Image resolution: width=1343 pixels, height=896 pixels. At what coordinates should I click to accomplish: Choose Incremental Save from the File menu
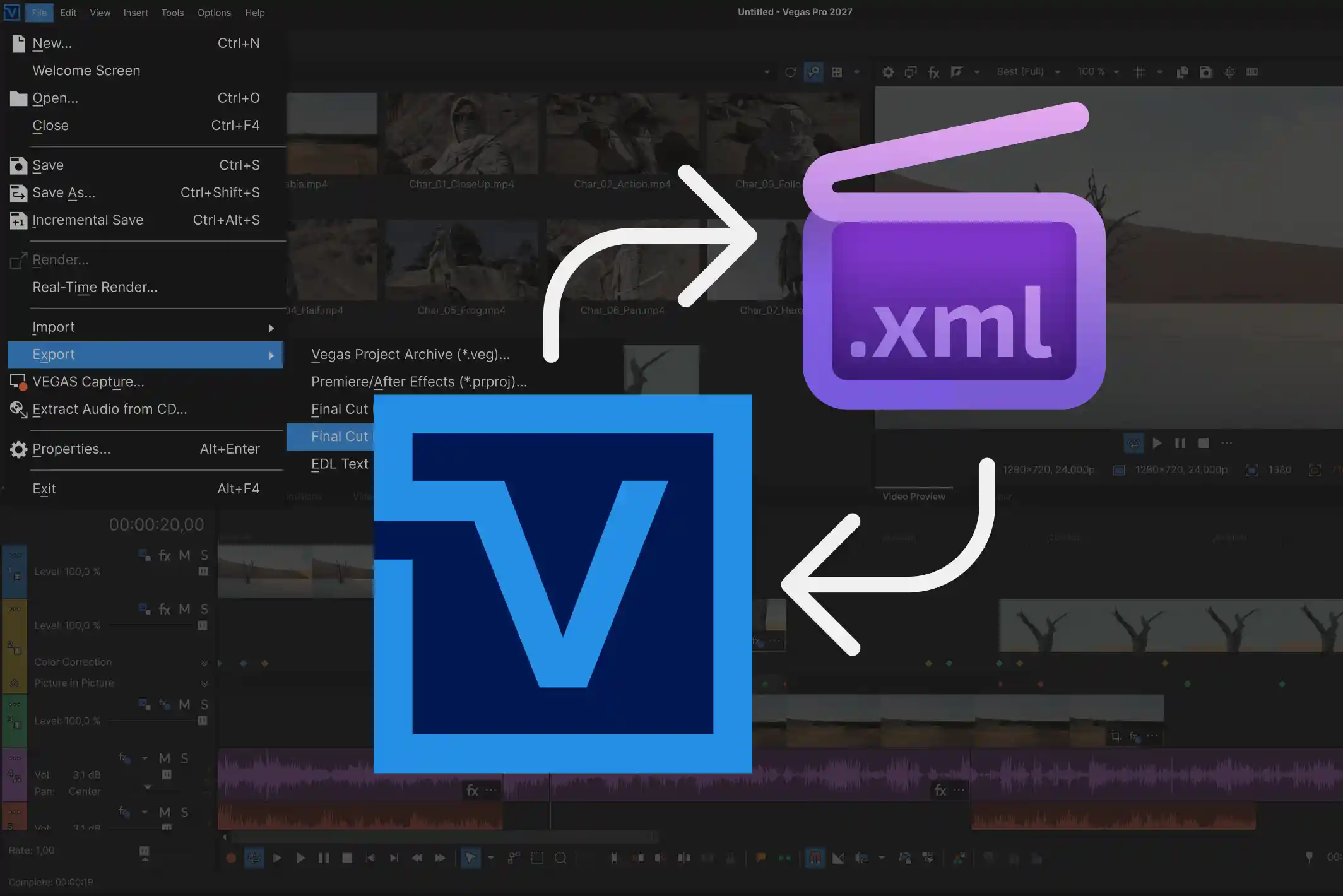pos(145,220)
